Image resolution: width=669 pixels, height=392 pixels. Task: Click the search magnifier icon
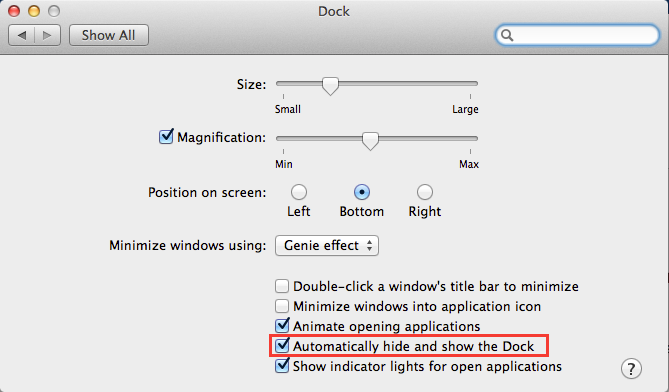coord(507,35)
